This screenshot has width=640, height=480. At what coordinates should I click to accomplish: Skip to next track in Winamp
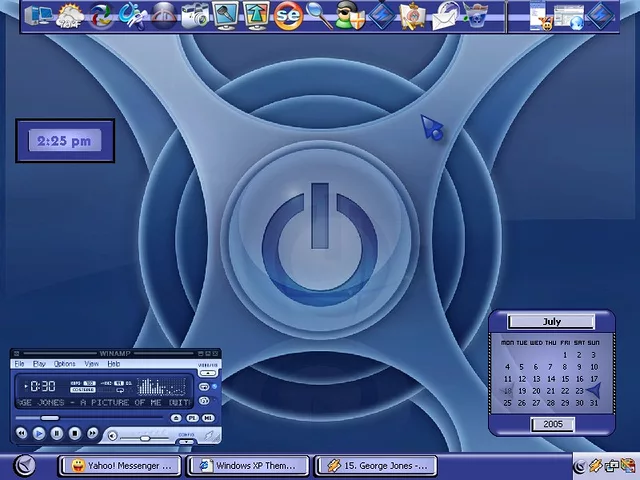tap(93, 434)
